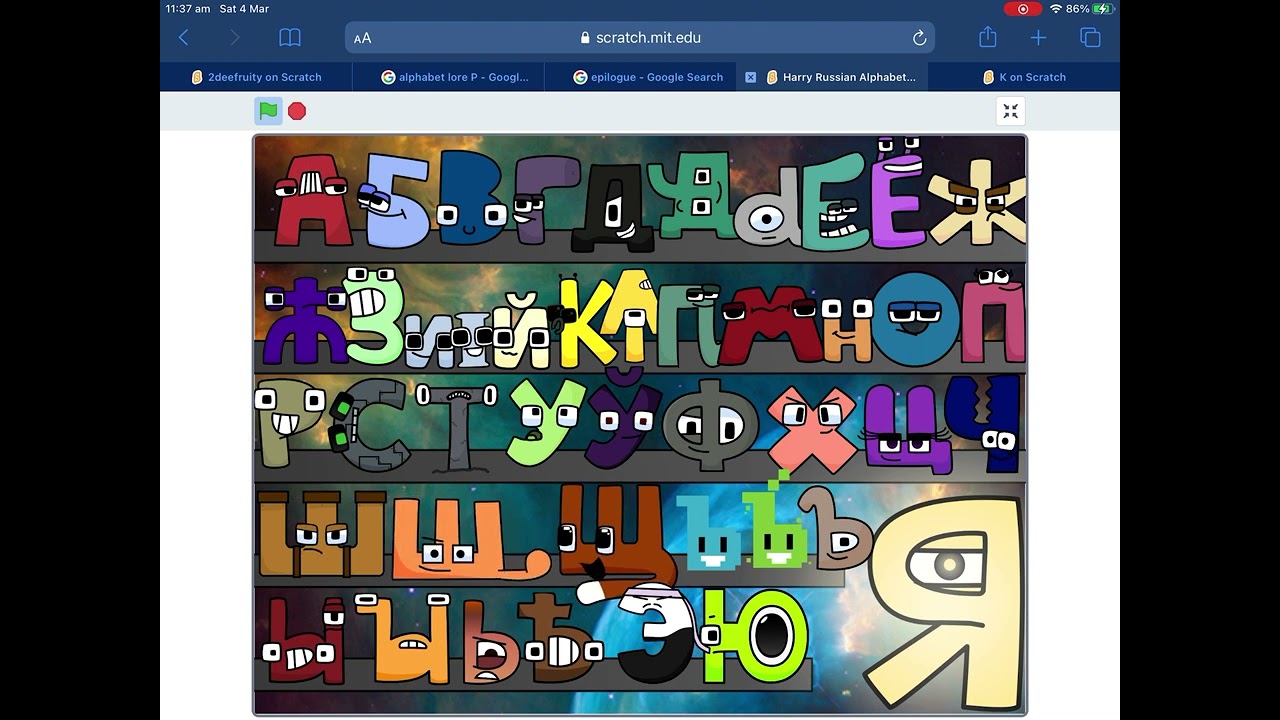Go forward with Safari forward arrow

tap(235, 38)
